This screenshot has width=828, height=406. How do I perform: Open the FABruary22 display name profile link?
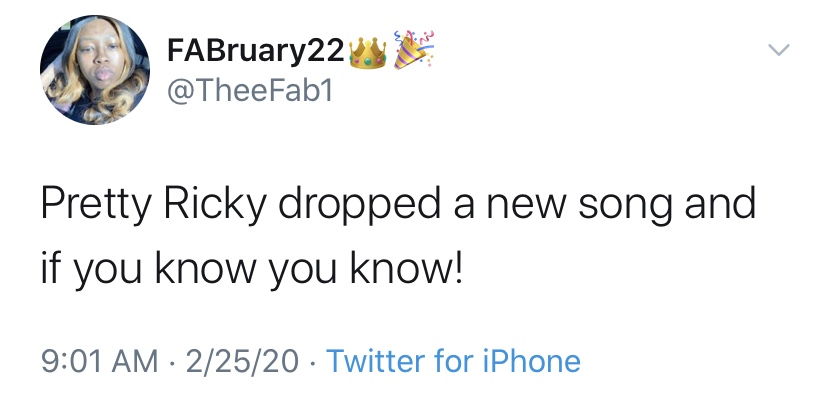tap(249, 52)
